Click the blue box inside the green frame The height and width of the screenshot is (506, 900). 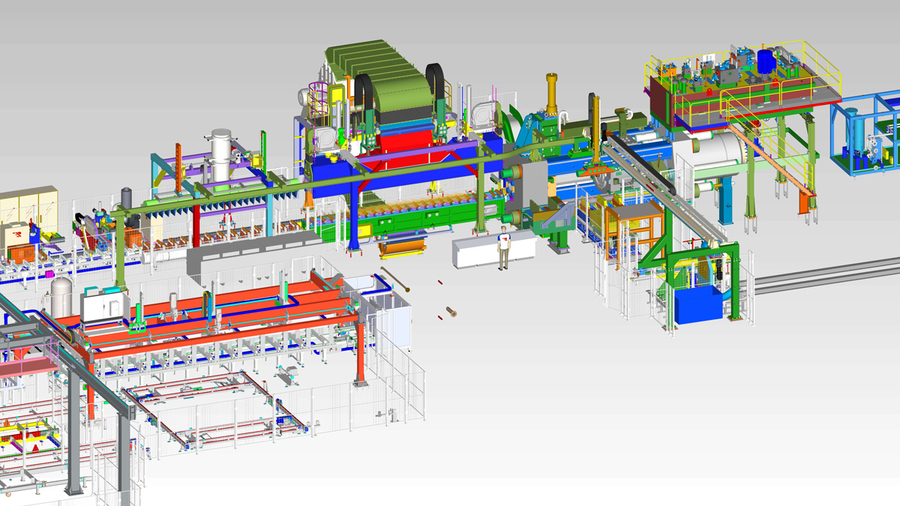pyautogui.click(x=698, y=303)
